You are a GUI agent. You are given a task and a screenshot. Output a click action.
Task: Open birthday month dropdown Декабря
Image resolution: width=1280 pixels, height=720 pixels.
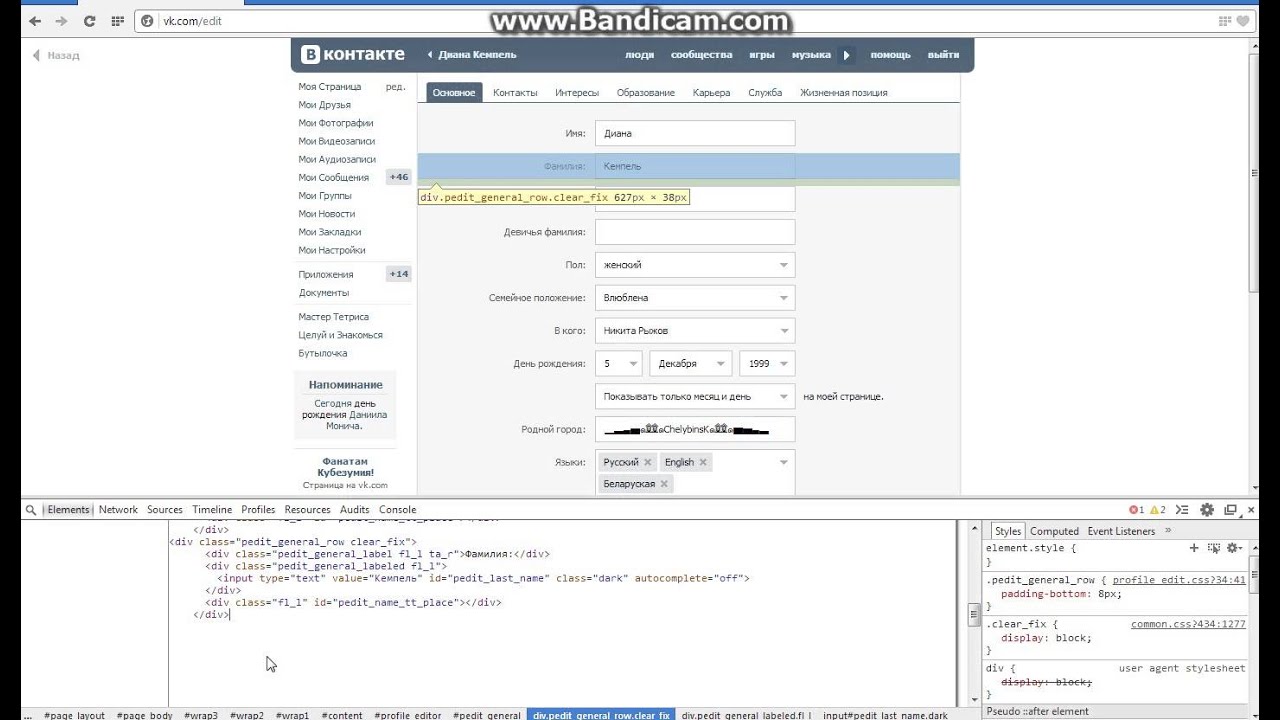(690, 364)
